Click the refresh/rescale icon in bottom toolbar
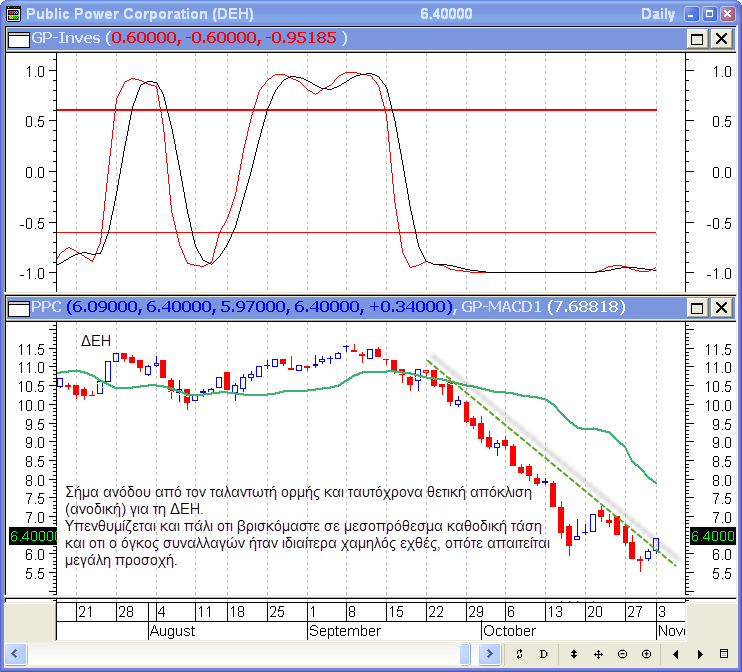Image resolution: width=742 pixels, height=672 pixels. (x=520, y=653)
